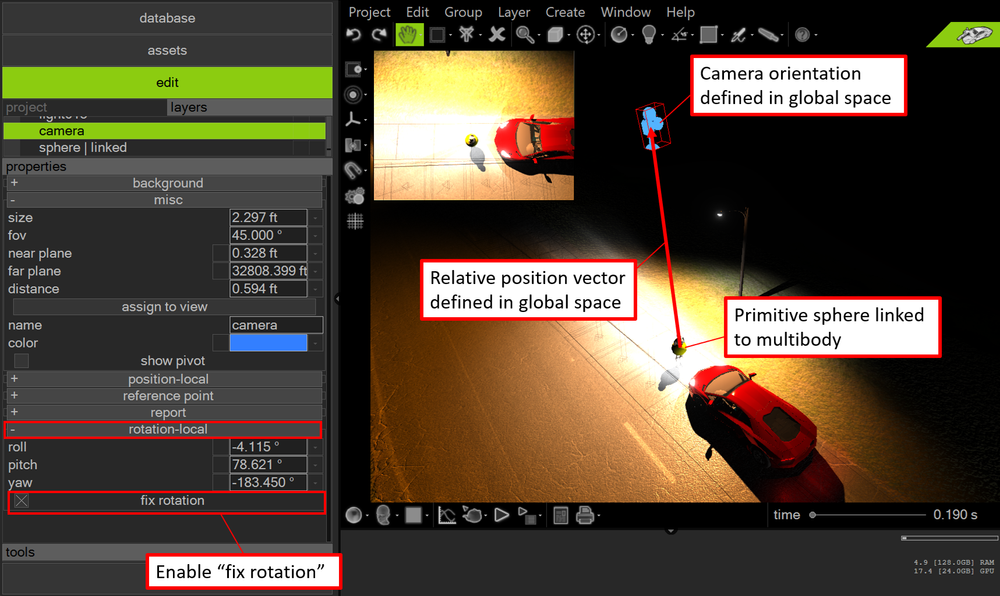Open the dropdown arrow beside color swatch

coord(315,343)
